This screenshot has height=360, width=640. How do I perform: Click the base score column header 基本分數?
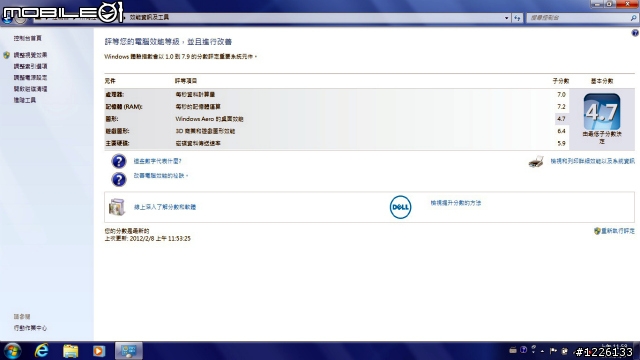click(602, 81)
